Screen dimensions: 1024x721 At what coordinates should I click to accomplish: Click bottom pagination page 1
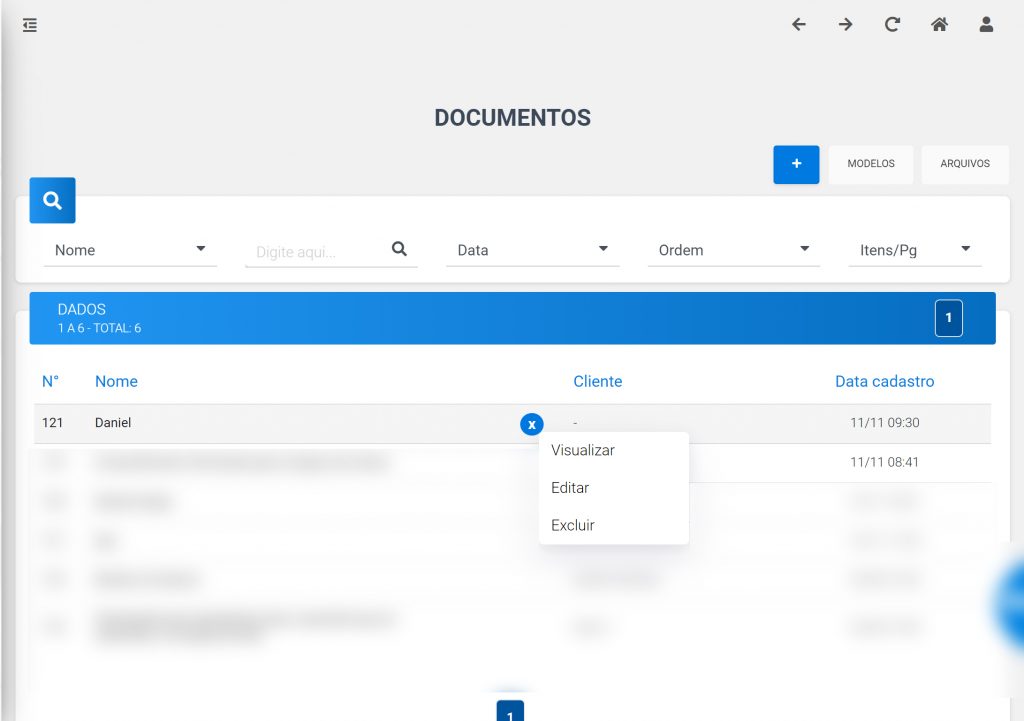click(510, 711)
